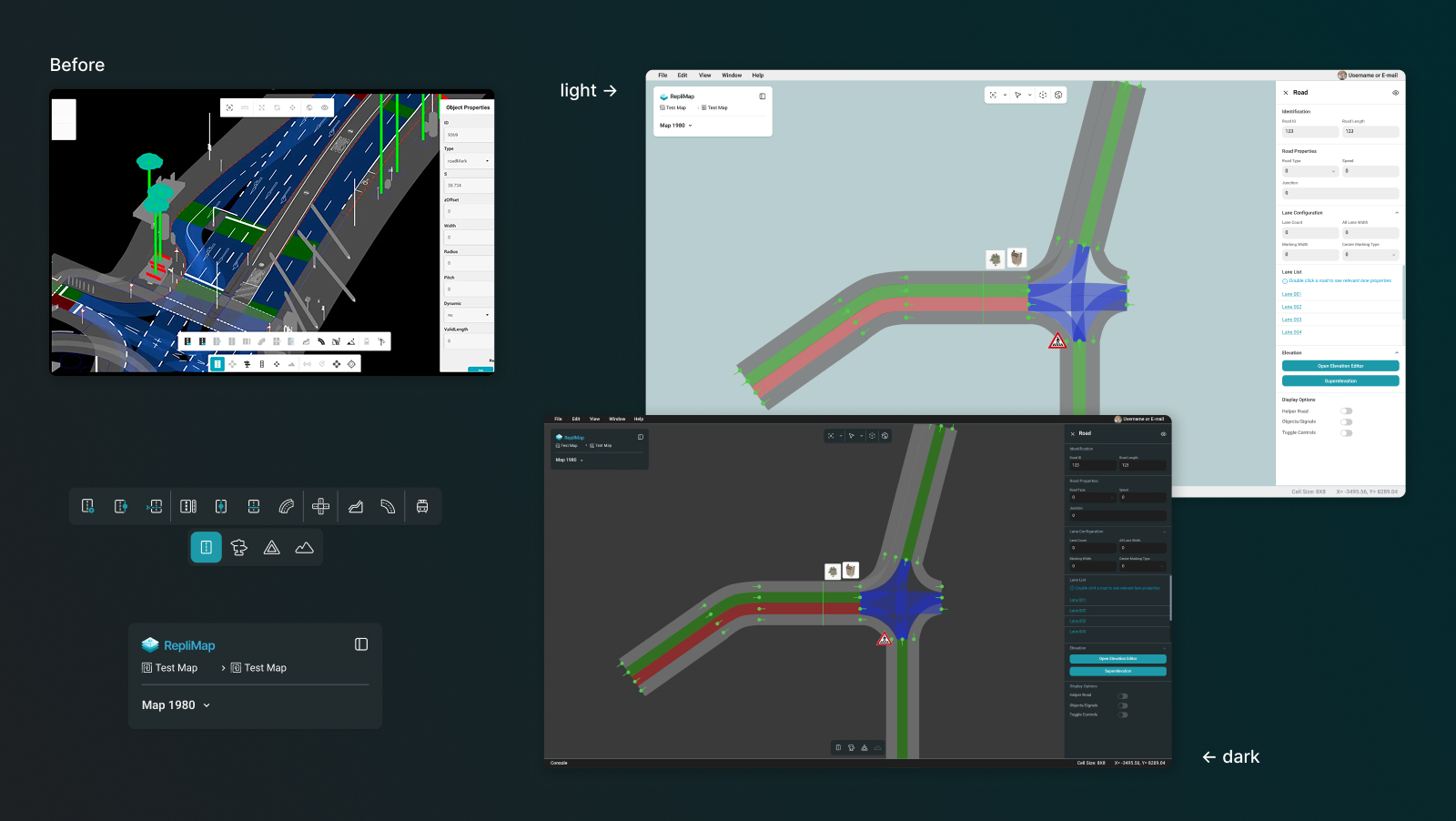The width and height of the screenshot is (1456, 821).
Task: Click globe view icon in light window toolbar
Action: point(1058,95)
